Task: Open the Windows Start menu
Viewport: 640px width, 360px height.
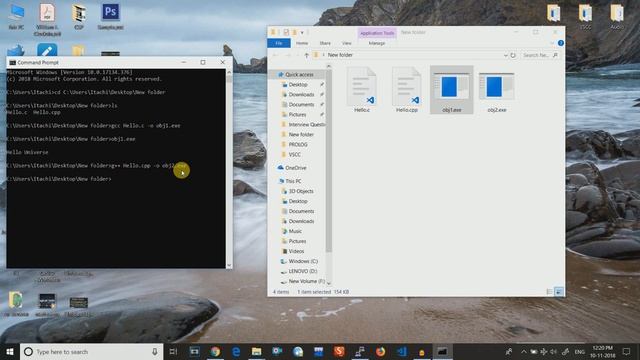Action: click(10, 351)
